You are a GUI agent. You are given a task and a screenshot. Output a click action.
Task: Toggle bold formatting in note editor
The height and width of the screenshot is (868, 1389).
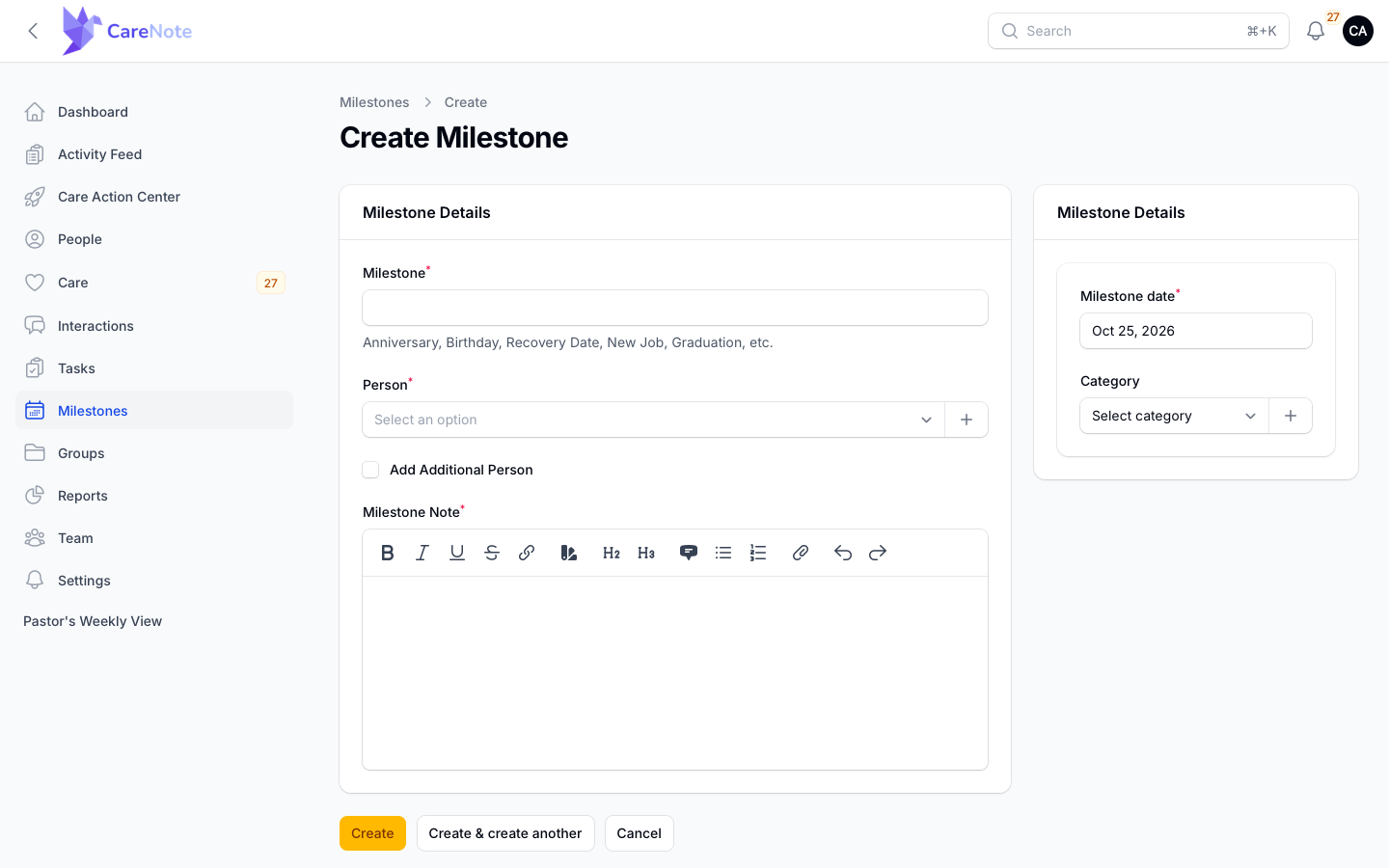(388, 553)
